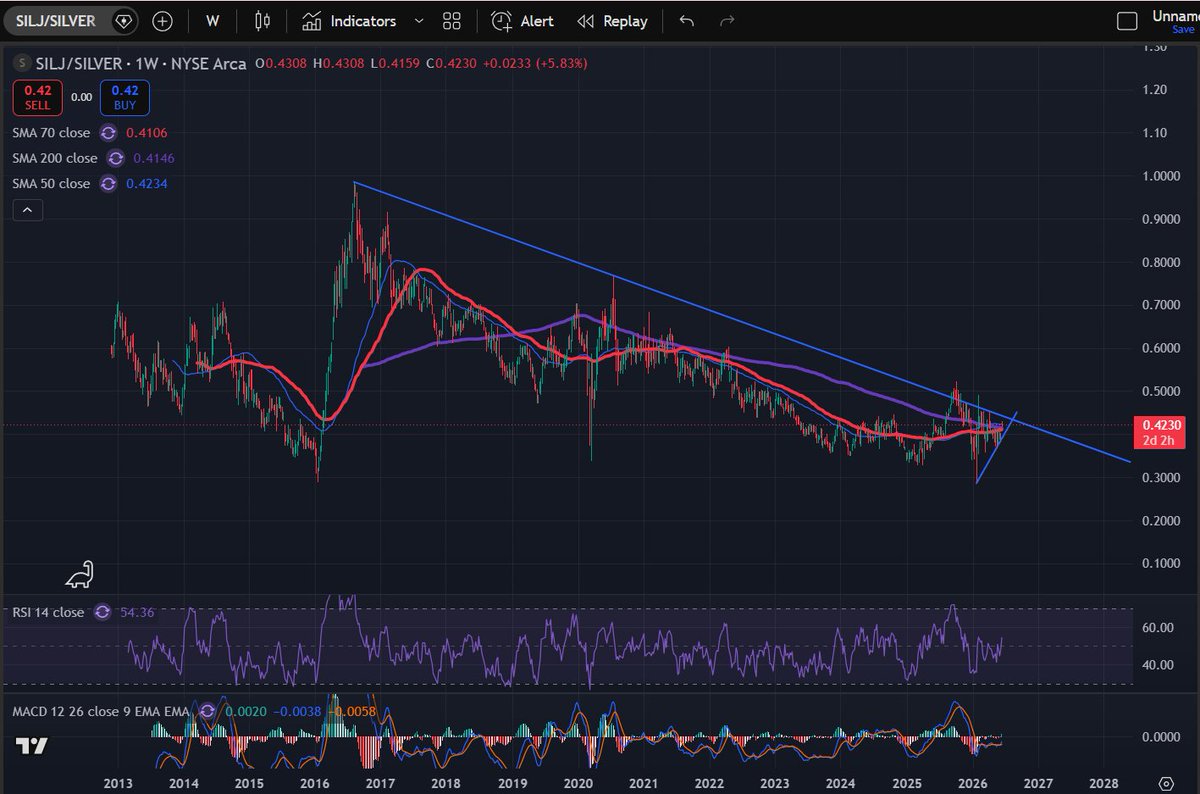Click the diamond badge beside SILJ/SILVER

click(x=123, y=20)
